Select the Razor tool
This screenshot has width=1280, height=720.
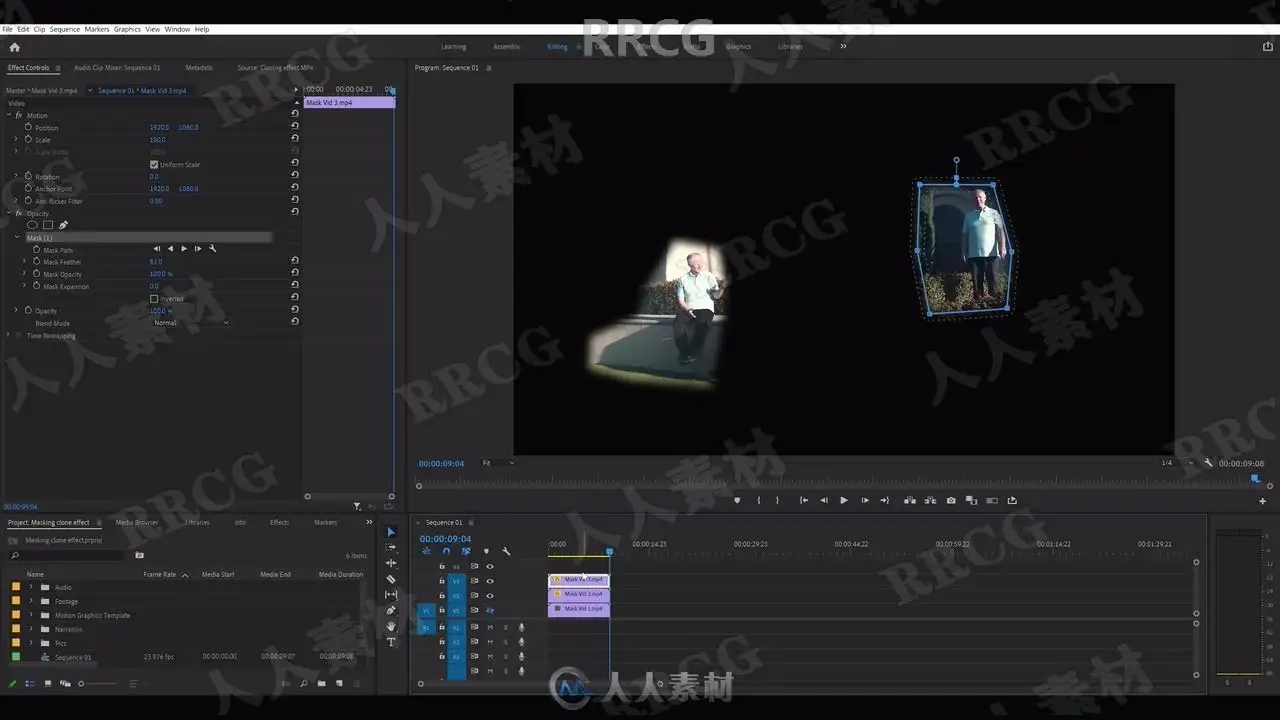click(x=391, y=579)
